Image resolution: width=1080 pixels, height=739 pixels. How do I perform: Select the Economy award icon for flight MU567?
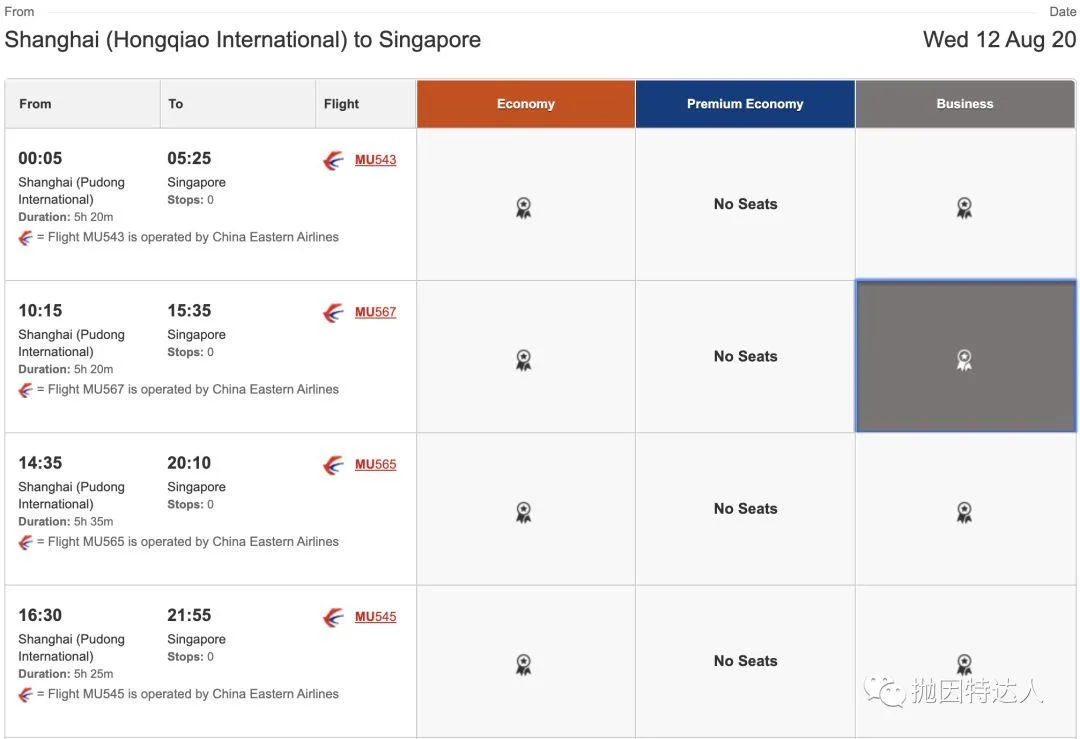524,359
